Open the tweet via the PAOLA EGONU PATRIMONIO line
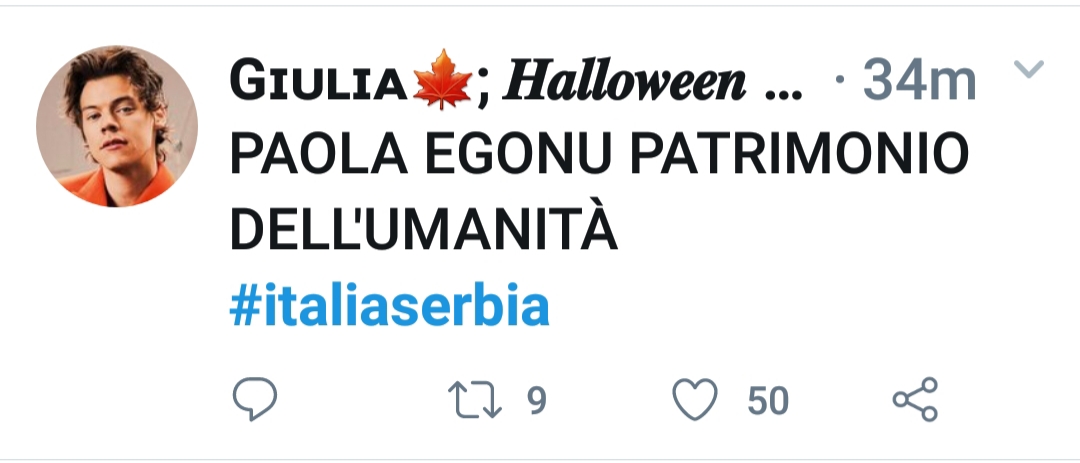Viewport: 1080px width, 463px height. pyautogui.click(x=600, y=154)
